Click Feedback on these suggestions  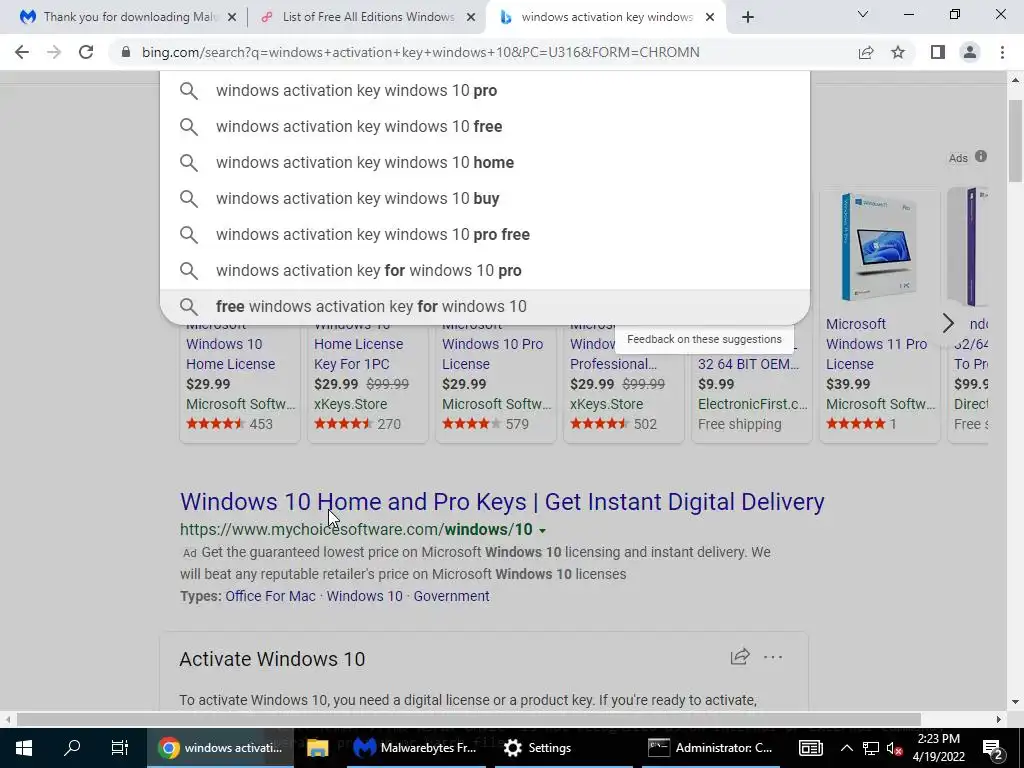[x=704, y=339]
